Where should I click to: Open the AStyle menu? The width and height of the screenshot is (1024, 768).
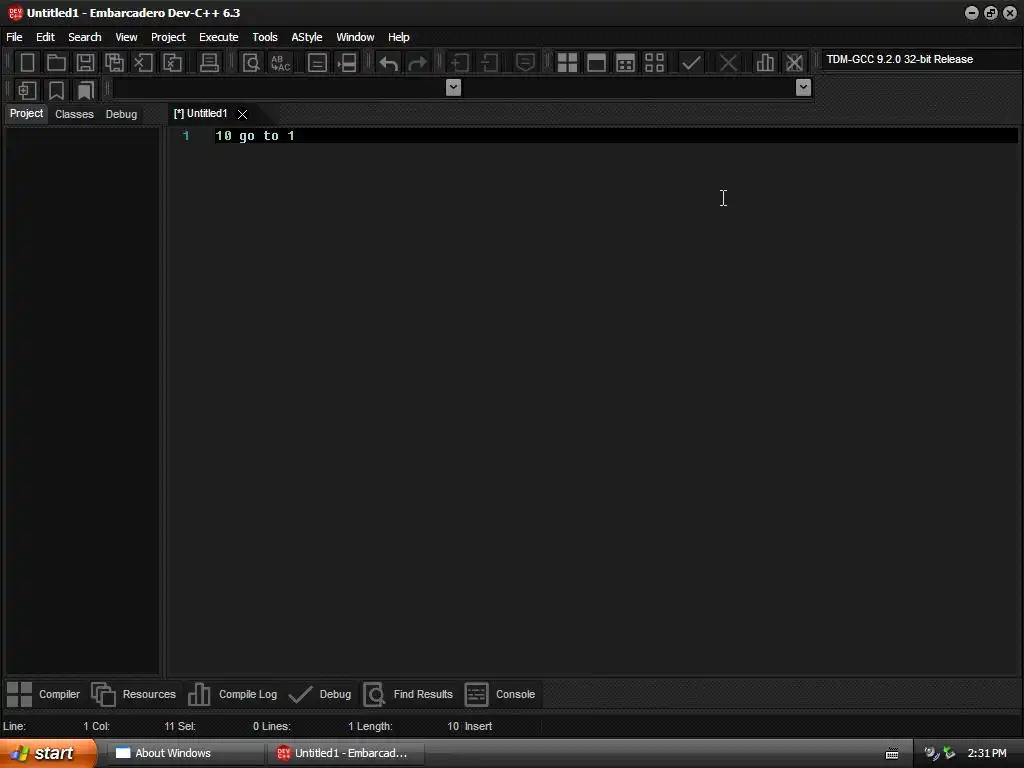pos(307,37)
